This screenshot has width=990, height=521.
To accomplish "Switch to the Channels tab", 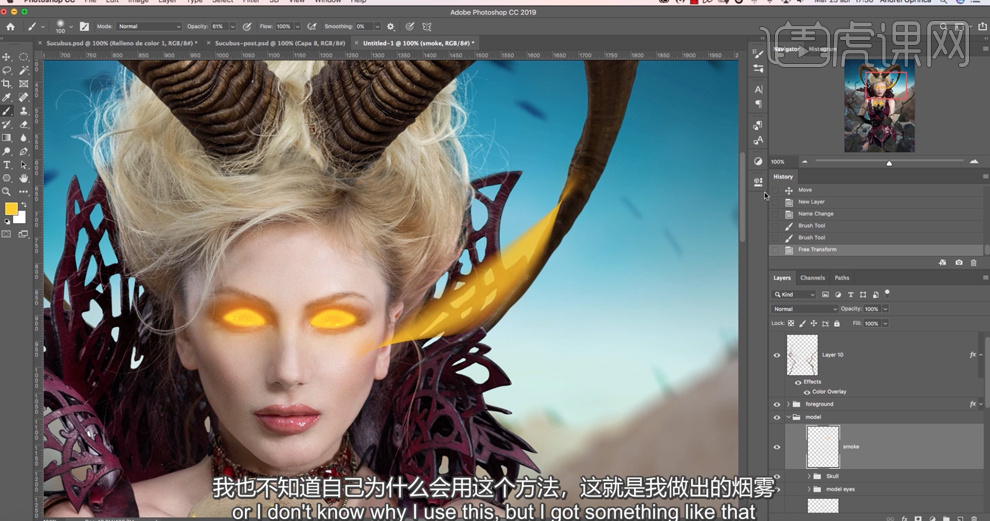I will click(x=812, y=278).
